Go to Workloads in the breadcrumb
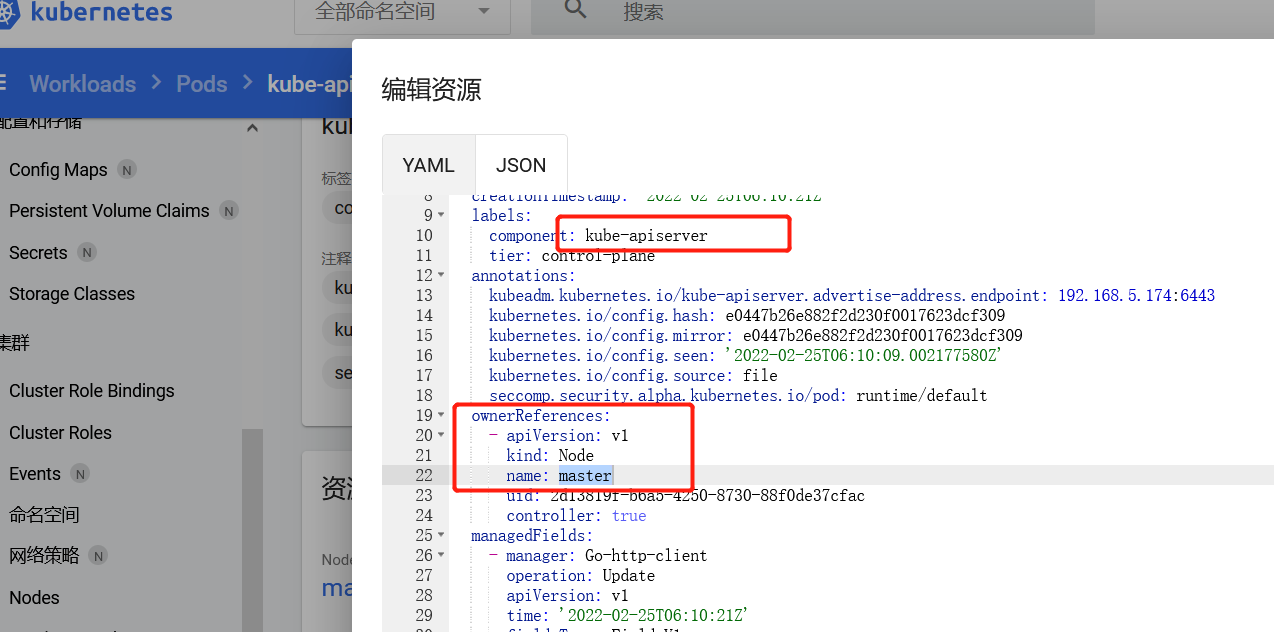Image resolution: width=1274 pixels, height=632 pixels. pyautogui.click(x=82, y=84)
